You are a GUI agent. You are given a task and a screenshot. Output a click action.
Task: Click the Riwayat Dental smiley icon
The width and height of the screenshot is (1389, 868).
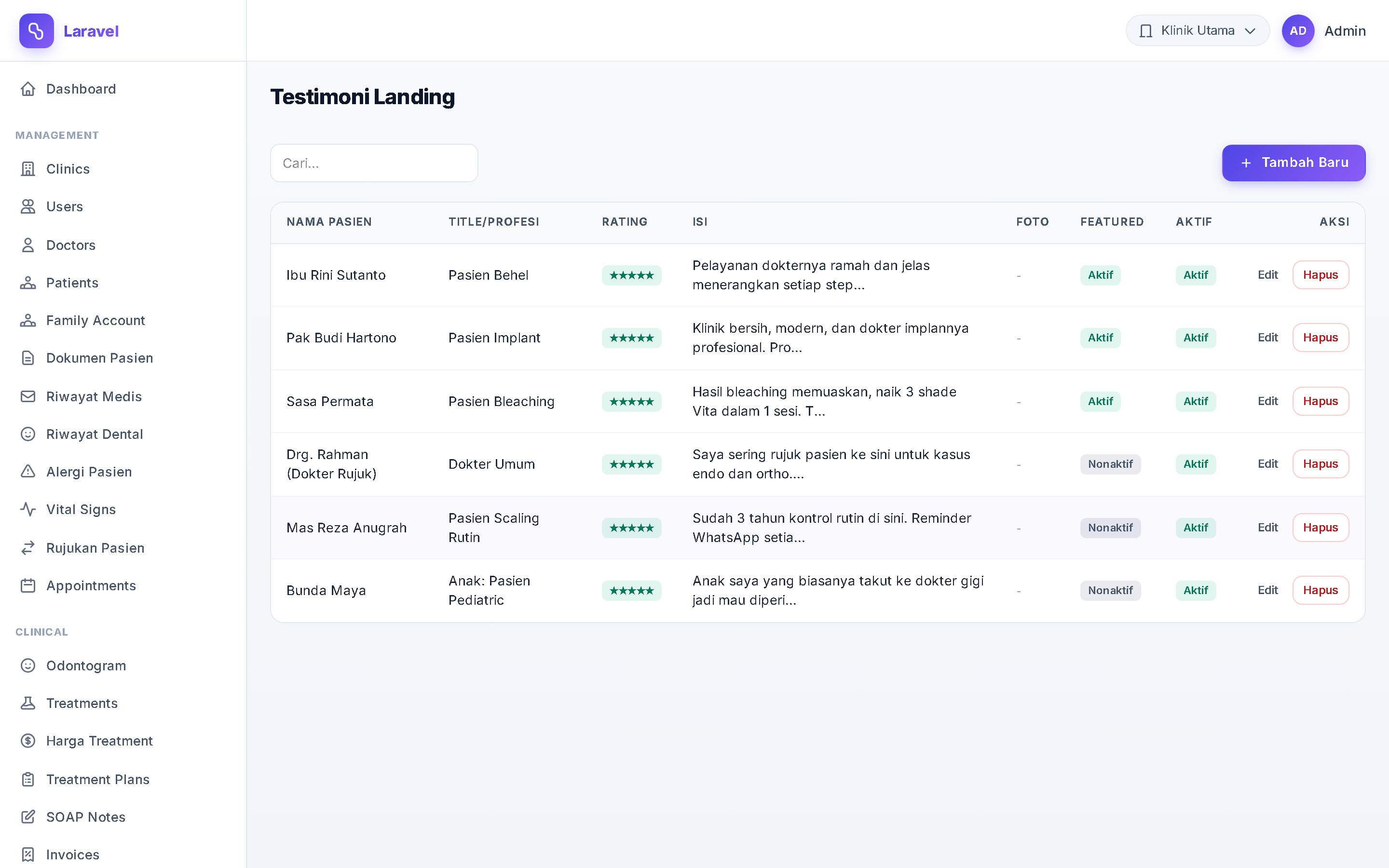28,434
